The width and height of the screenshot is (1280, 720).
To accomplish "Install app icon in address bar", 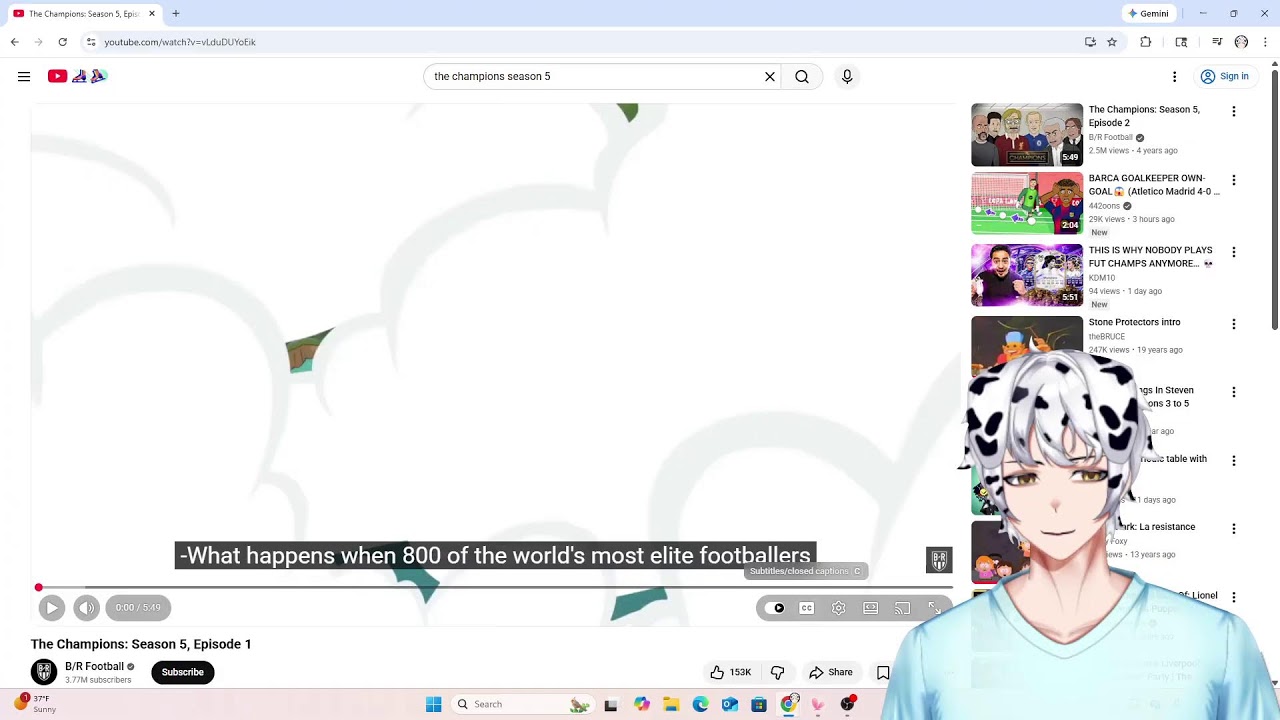I will 1090,42.
